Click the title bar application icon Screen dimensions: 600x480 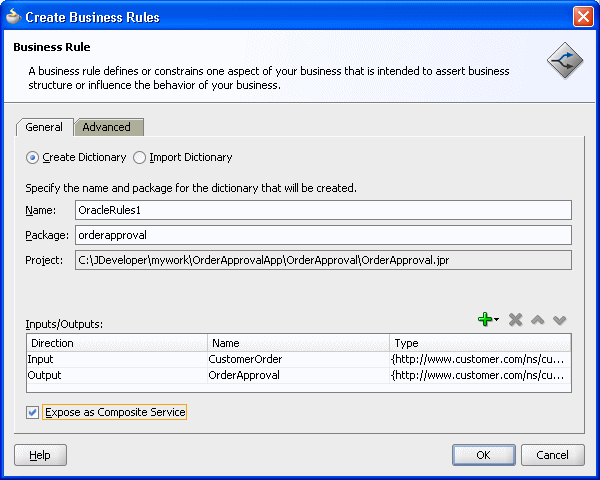point(13,16)
